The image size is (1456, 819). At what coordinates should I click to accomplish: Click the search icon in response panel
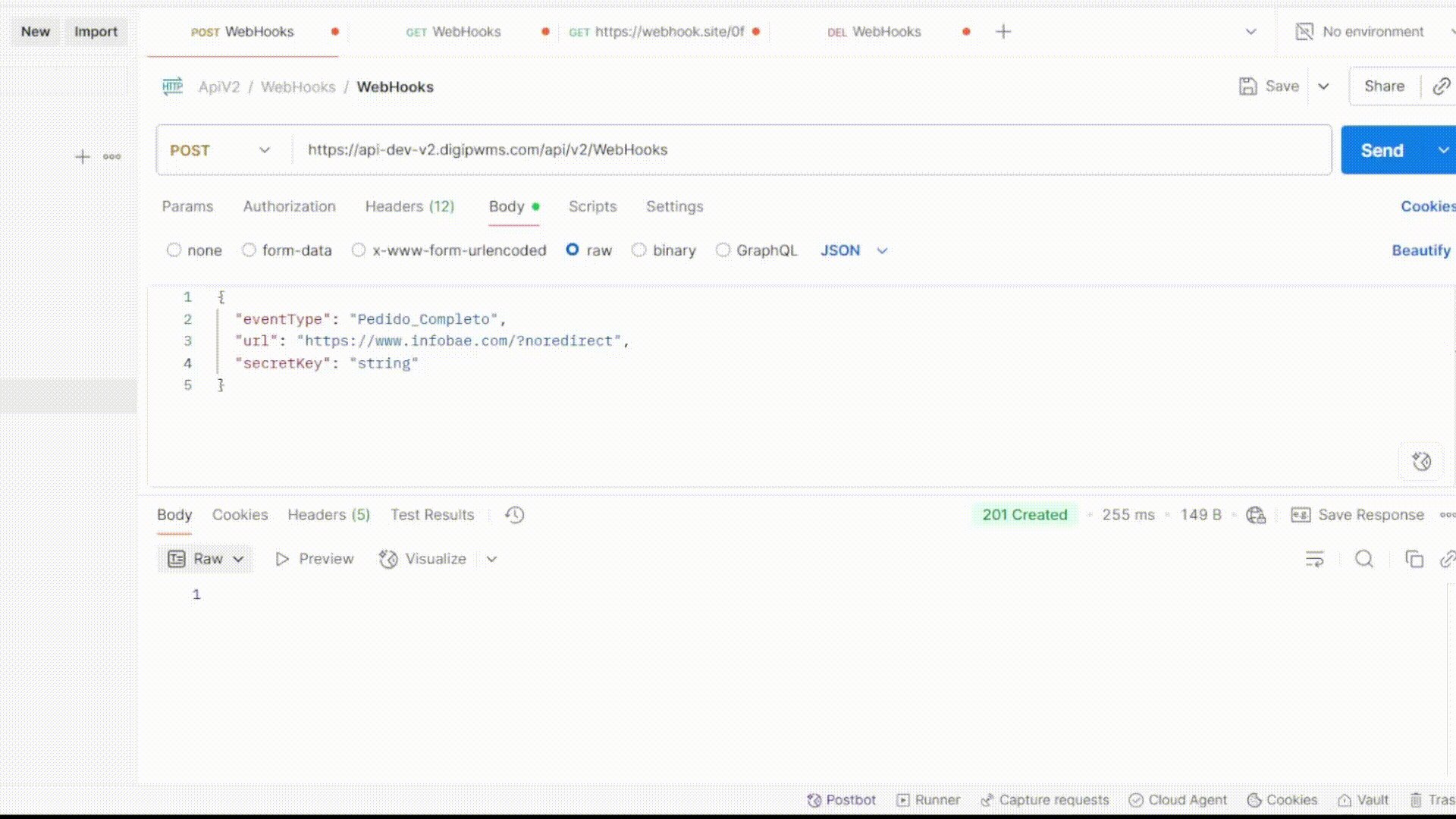(x=1363, y=559)
